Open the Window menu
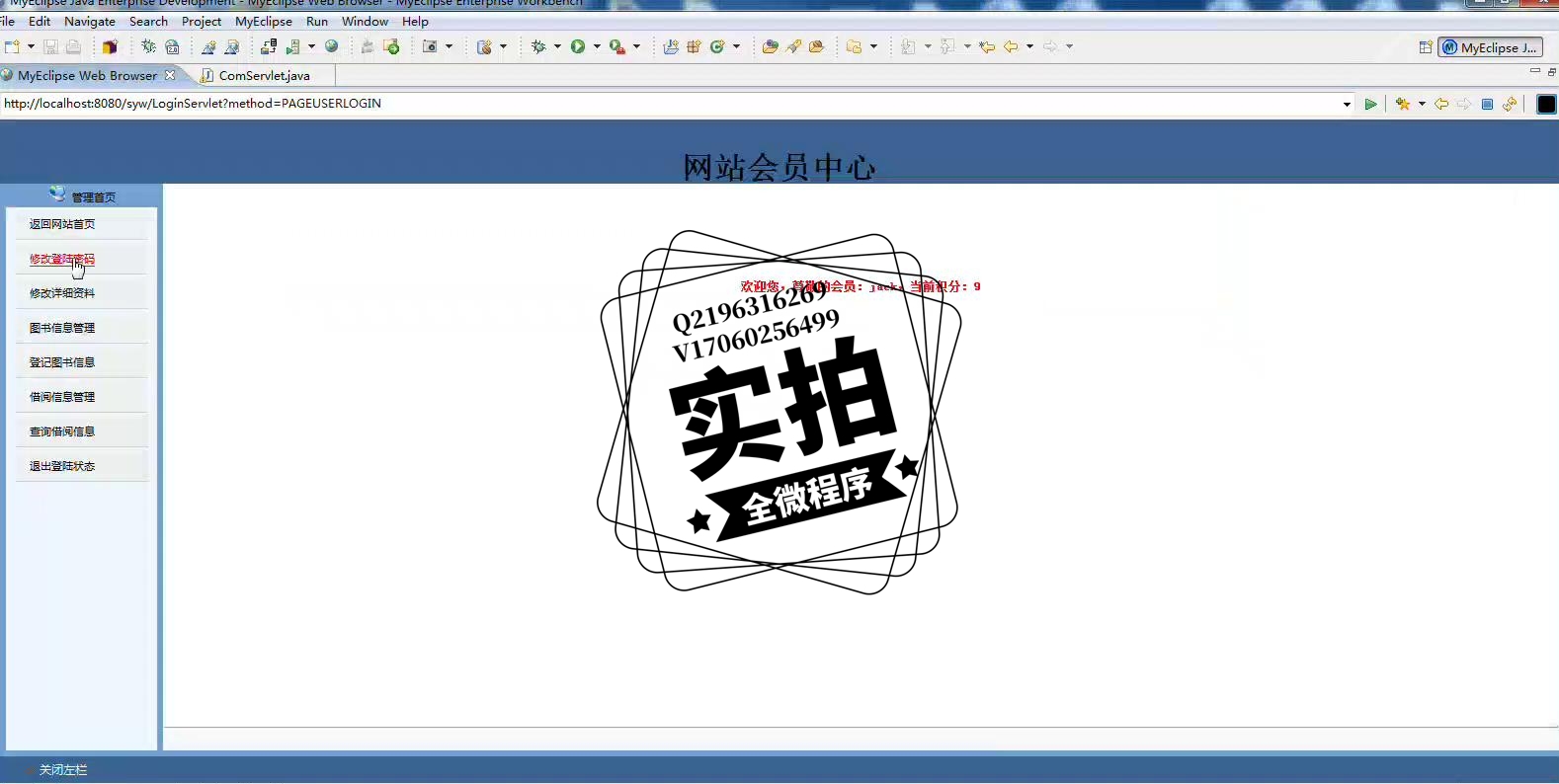Viewport: 1559px width, 784px height. 365,21
